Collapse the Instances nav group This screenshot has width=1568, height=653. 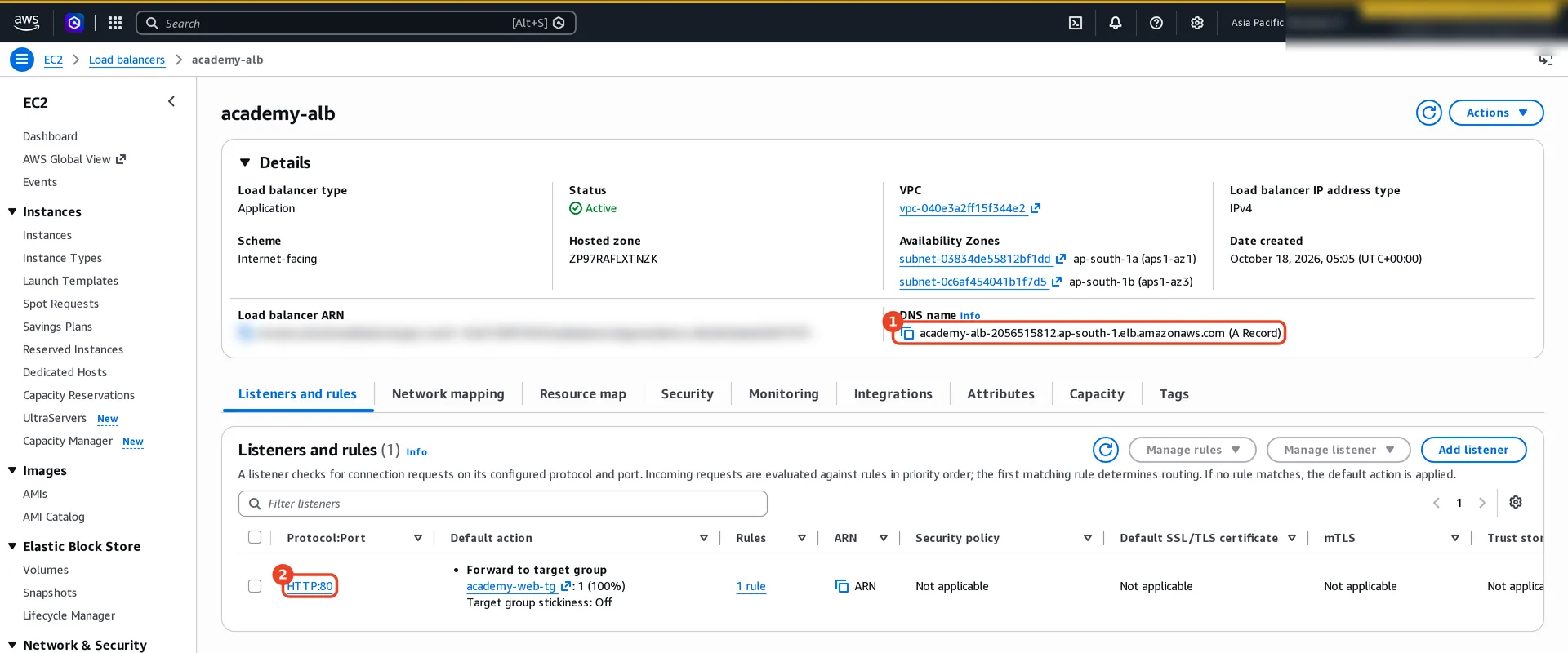coord(12,211)
